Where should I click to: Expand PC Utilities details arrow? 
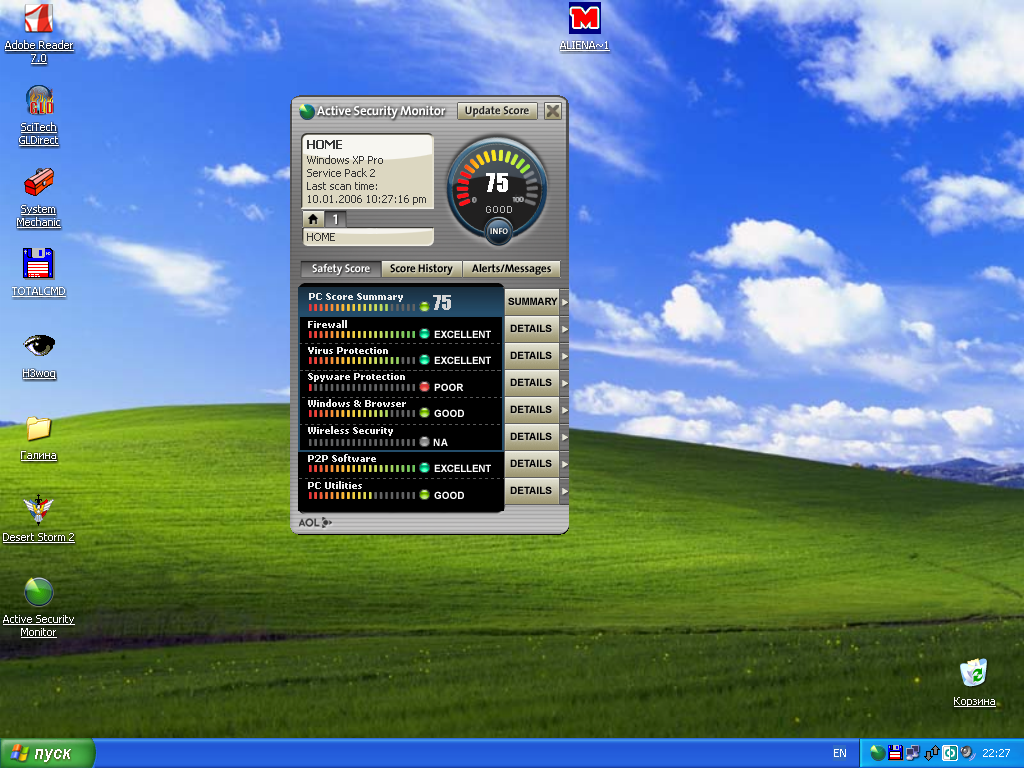tap(564, 490)
